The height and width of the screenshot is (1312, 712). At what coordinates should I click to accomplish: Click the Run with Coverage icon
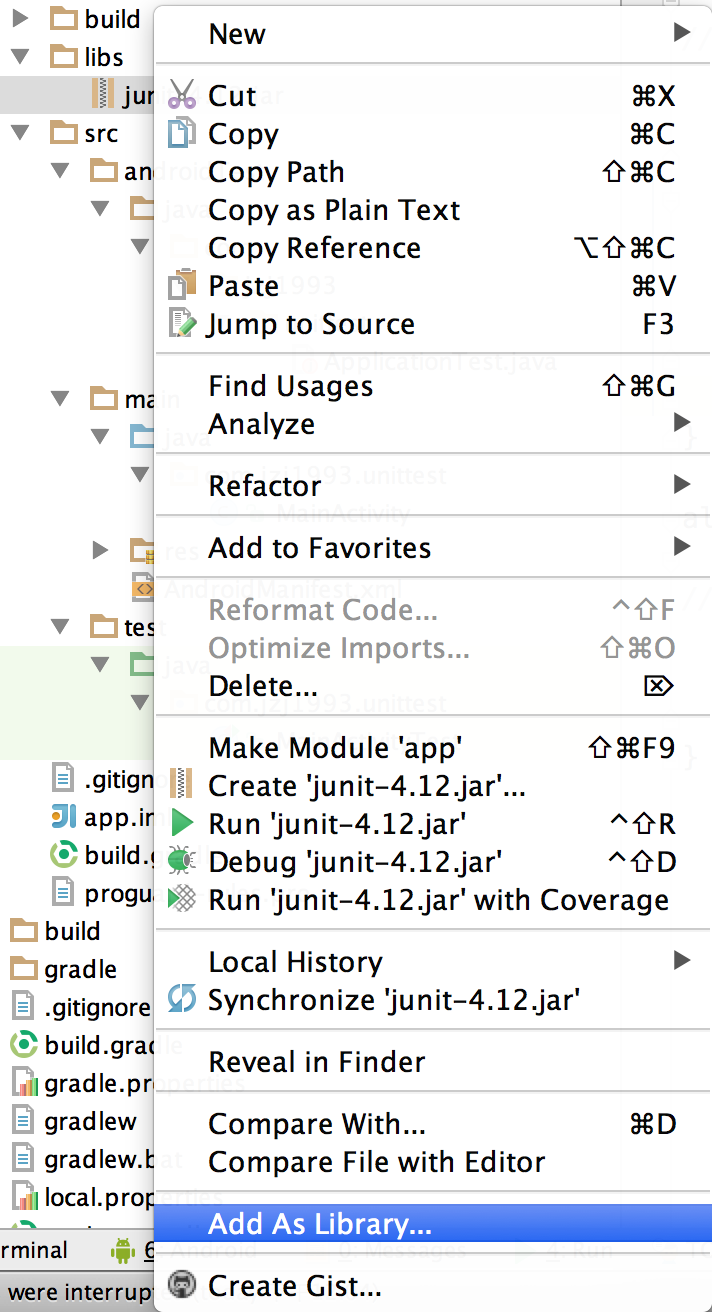[182, 899]
